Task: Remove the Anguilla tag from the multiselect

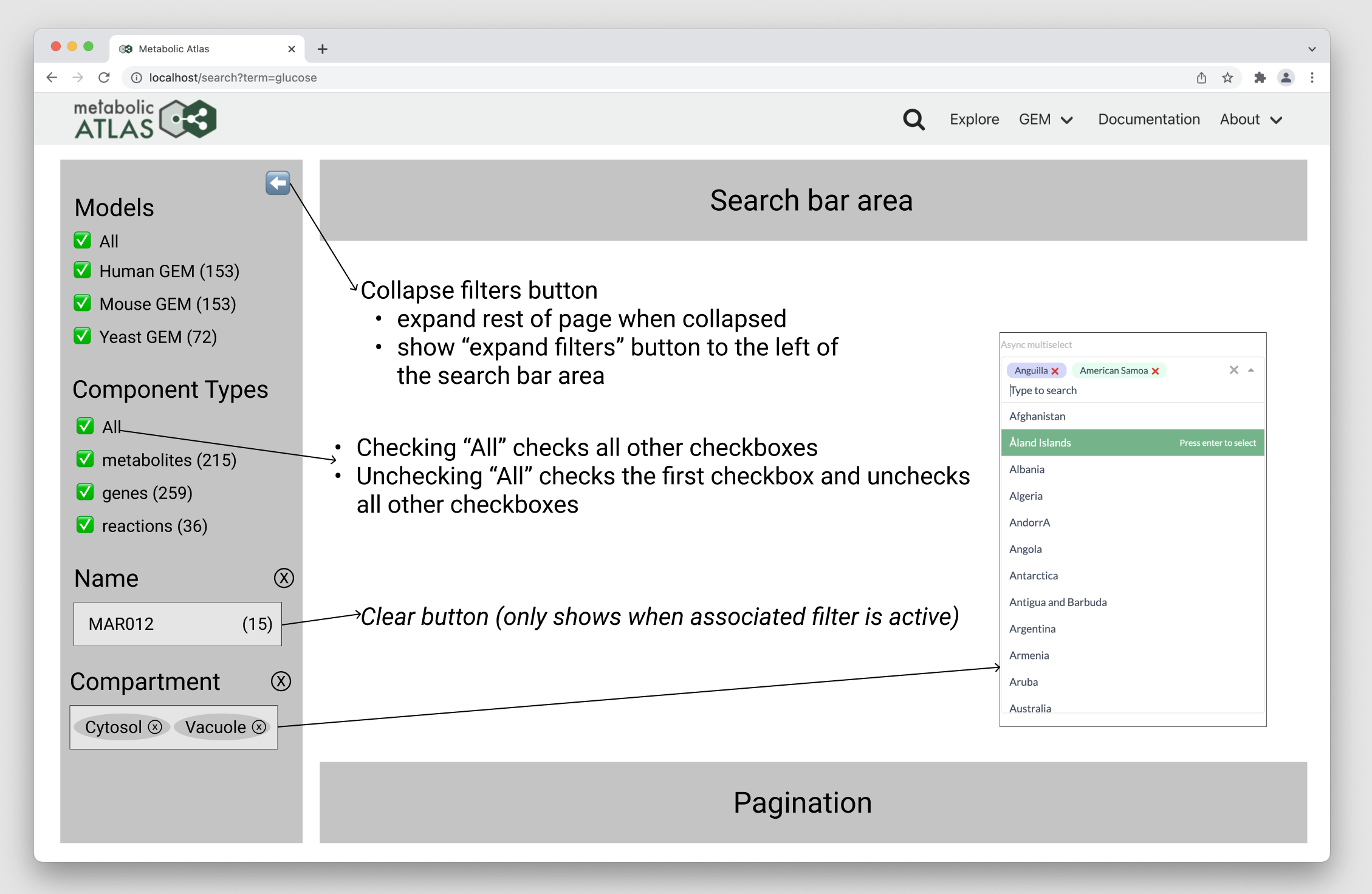Action: tap(1055, 370)
